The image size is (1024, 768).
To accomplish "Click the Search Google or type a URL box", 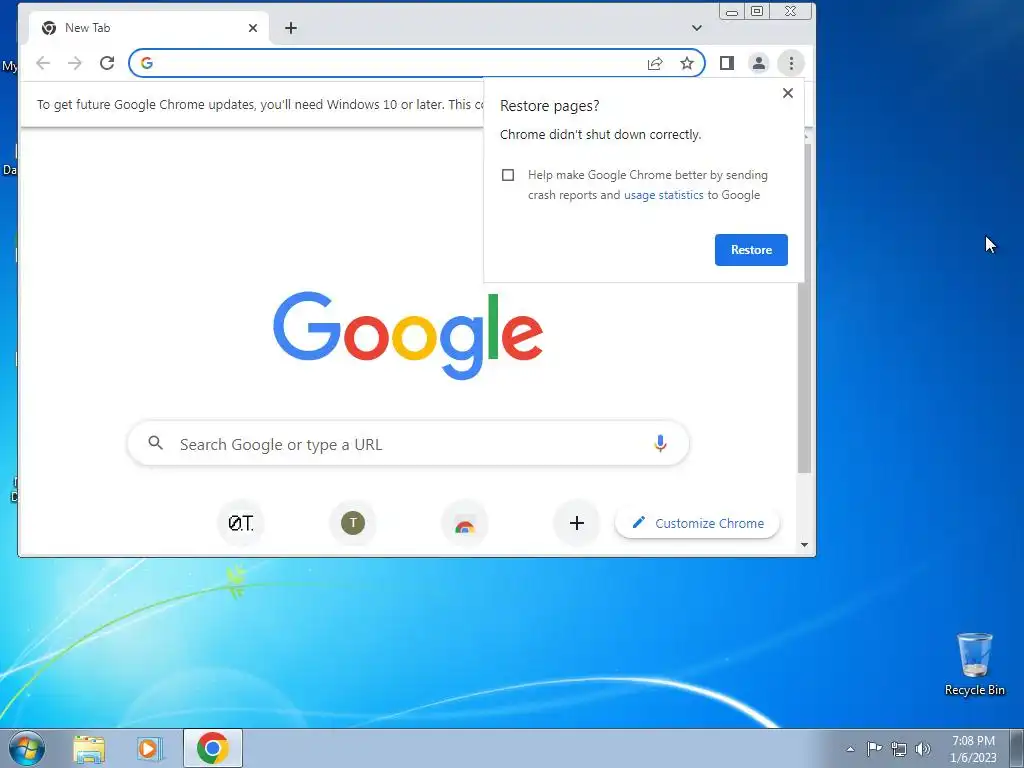I will [408, 444].
